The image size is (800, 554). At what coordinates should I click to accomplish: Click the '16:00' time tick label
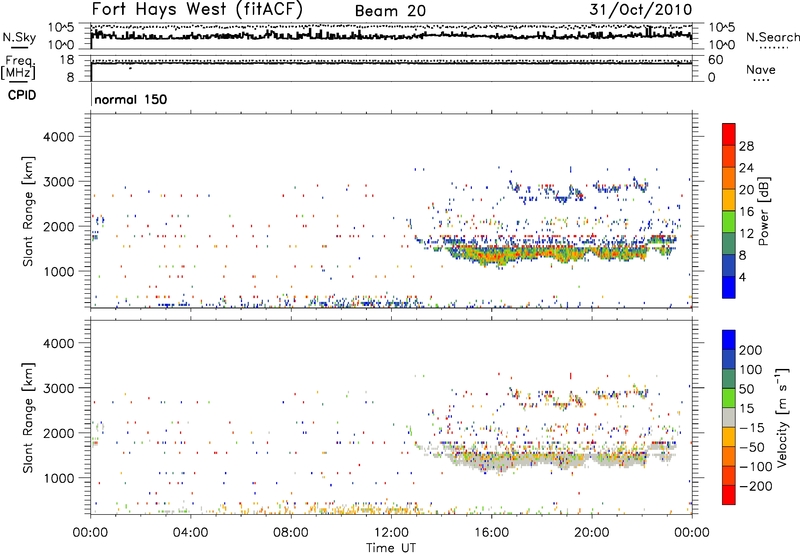pyautogui.click(x=491, y=533)
